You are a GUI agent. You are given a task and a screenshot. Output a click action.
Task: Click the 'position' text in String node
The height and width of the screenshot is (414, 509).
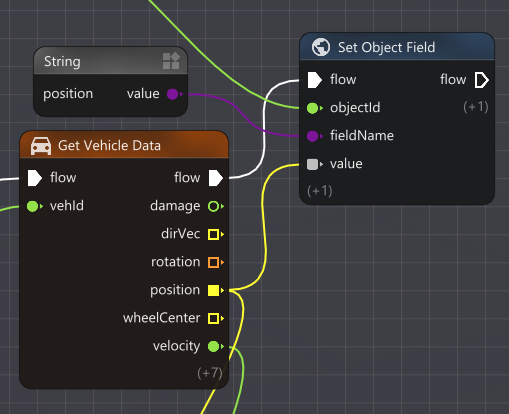(68, 94)
